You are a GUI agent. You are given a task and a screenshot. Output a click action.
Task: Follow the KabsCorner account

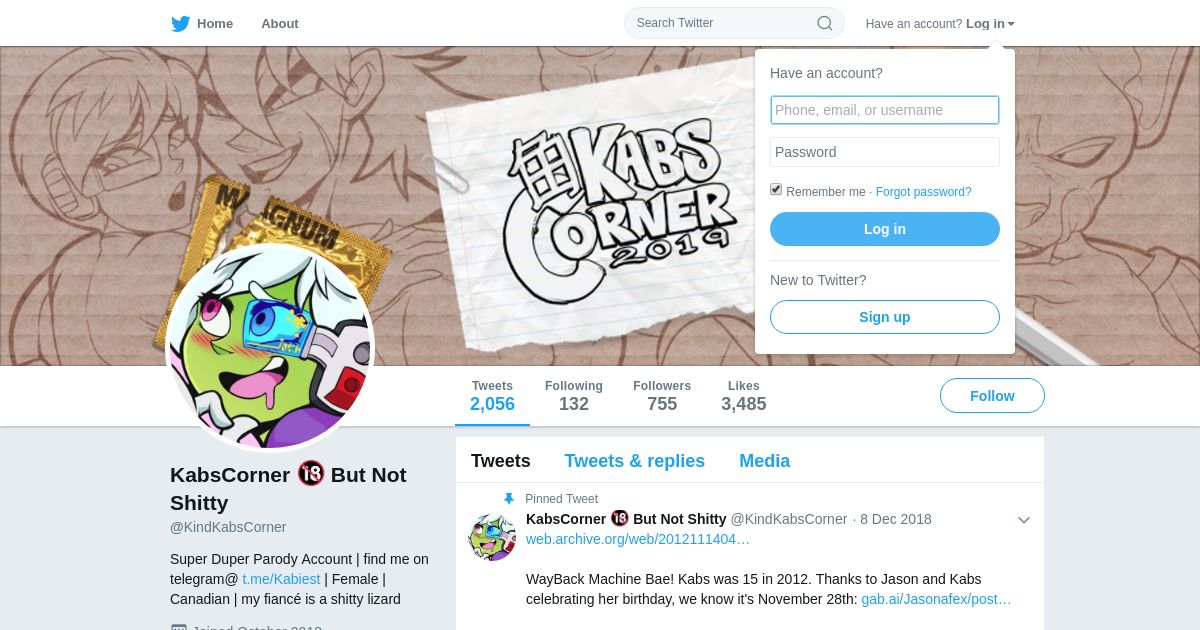(992, 396)
